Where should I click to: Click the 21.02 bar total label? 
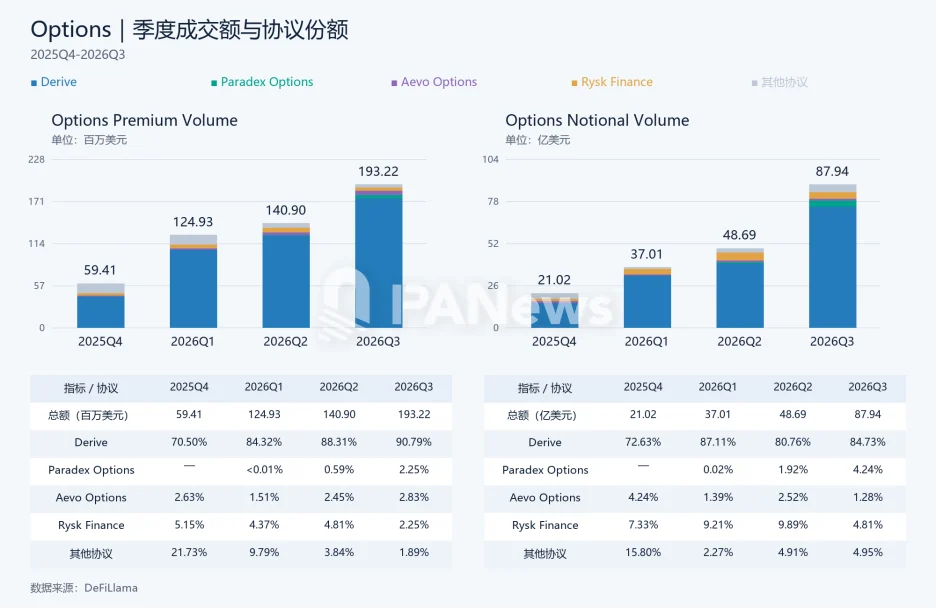click(x=554, y=279)
